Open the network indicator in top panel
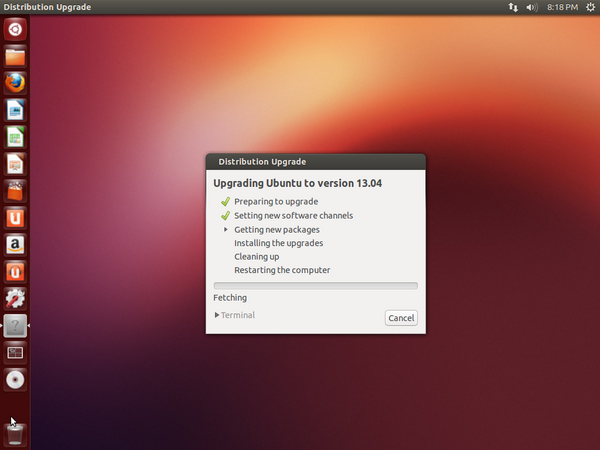 click(513, 7)
